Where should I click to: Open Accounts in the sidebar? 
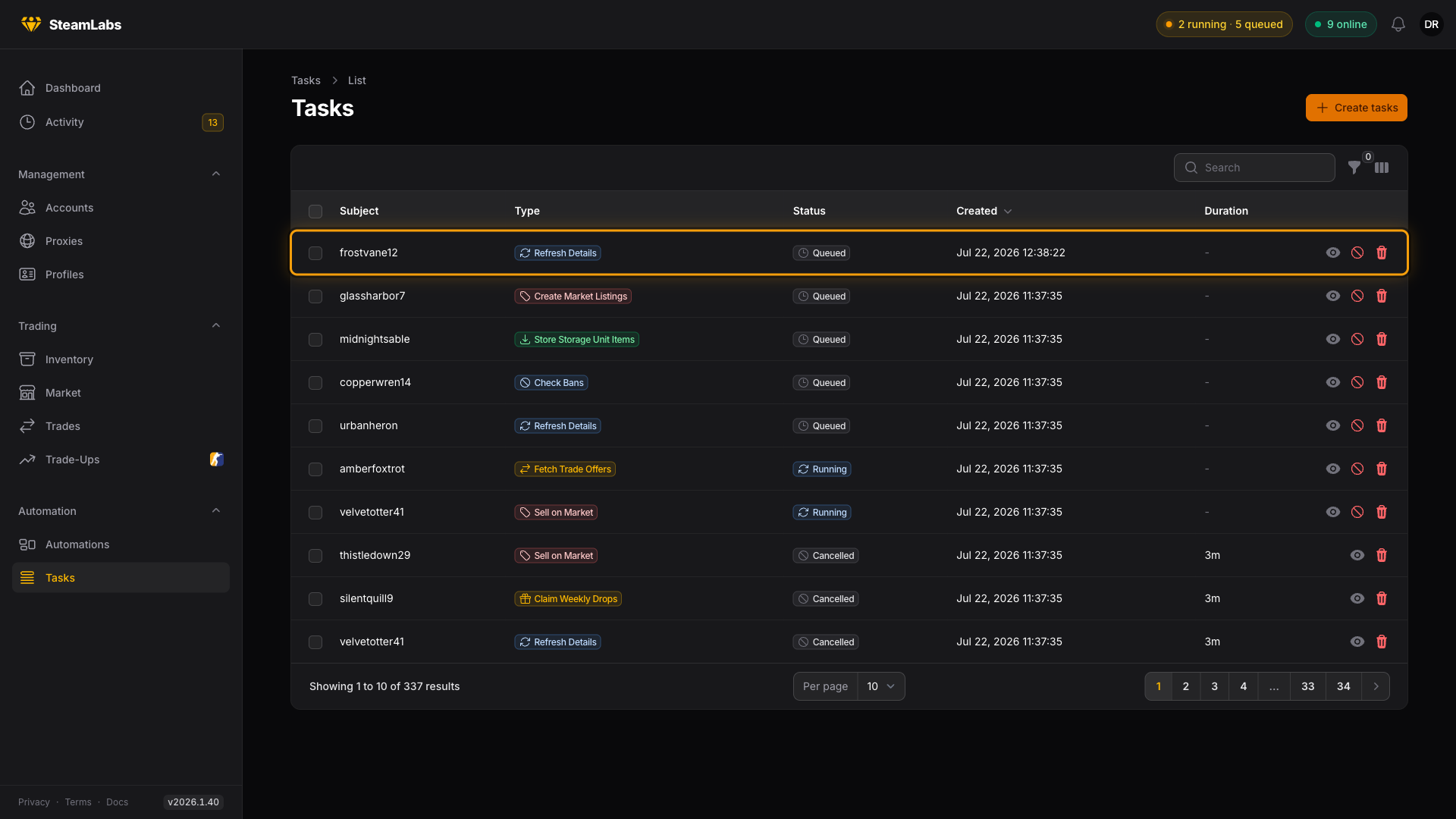pyautogui.click(x=121, y=208)
